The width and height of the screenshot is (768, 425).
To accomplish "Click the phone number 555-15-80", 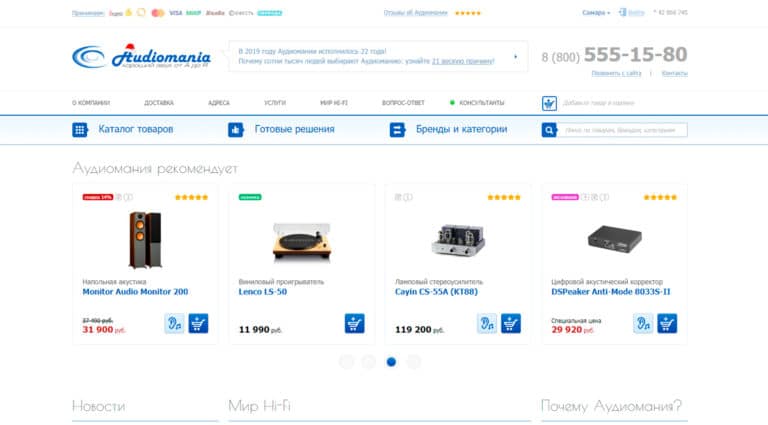I will (635, 55).
